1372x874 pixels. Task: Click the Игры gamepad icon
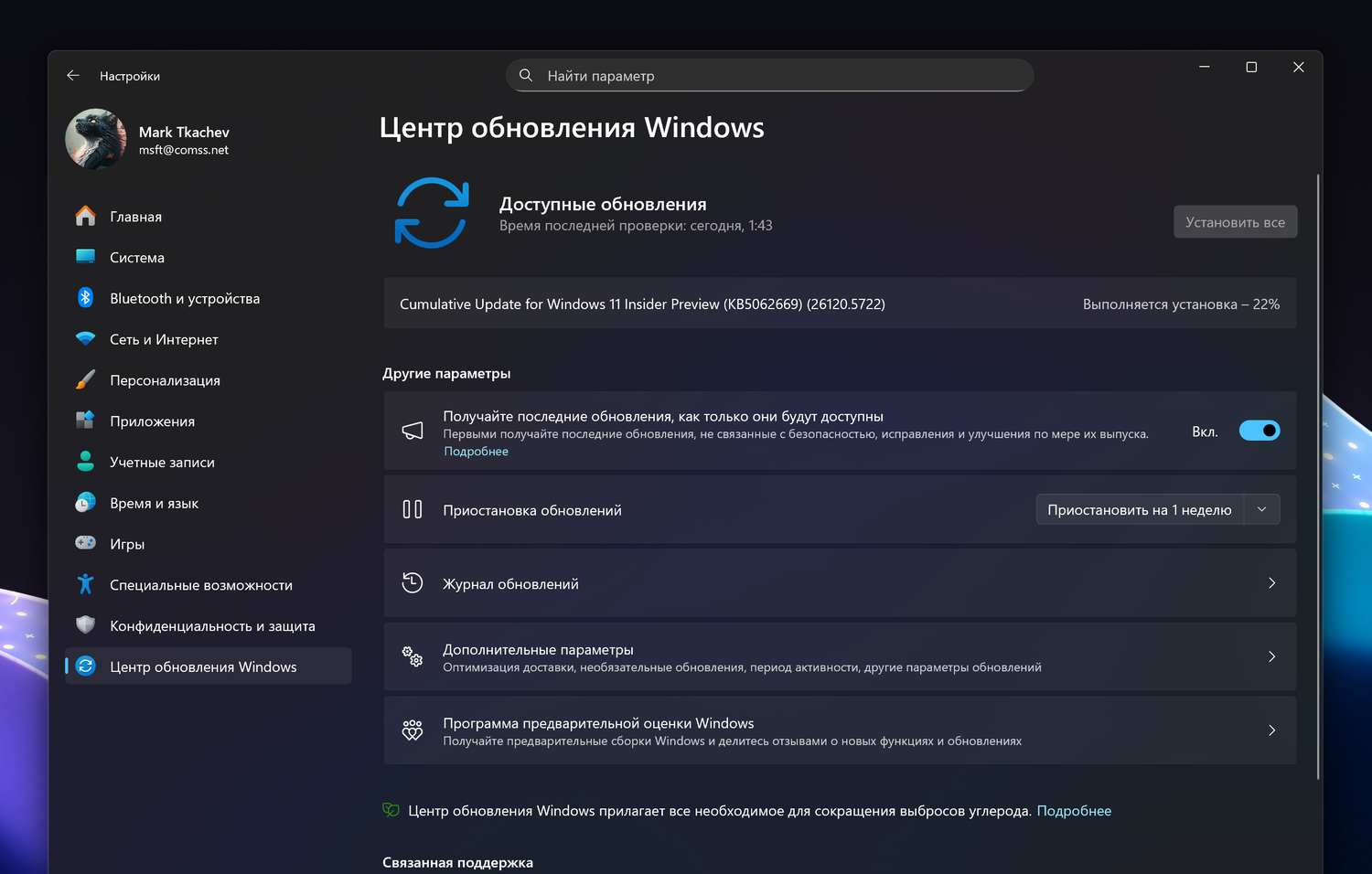coord(85,543)
